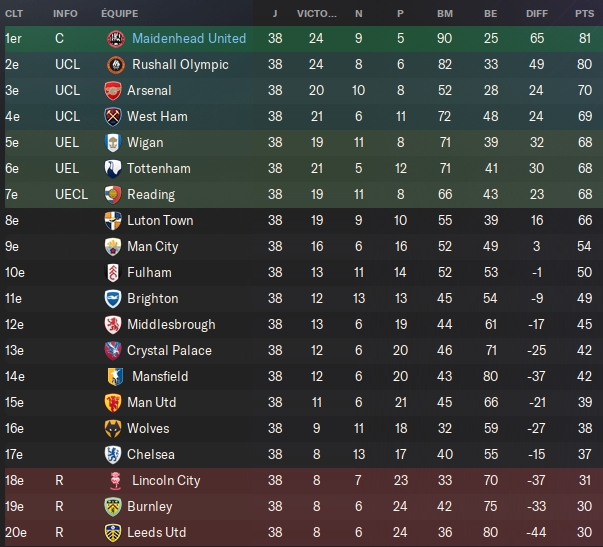Select the Lincoln City team name

click(x=166, y=480)
